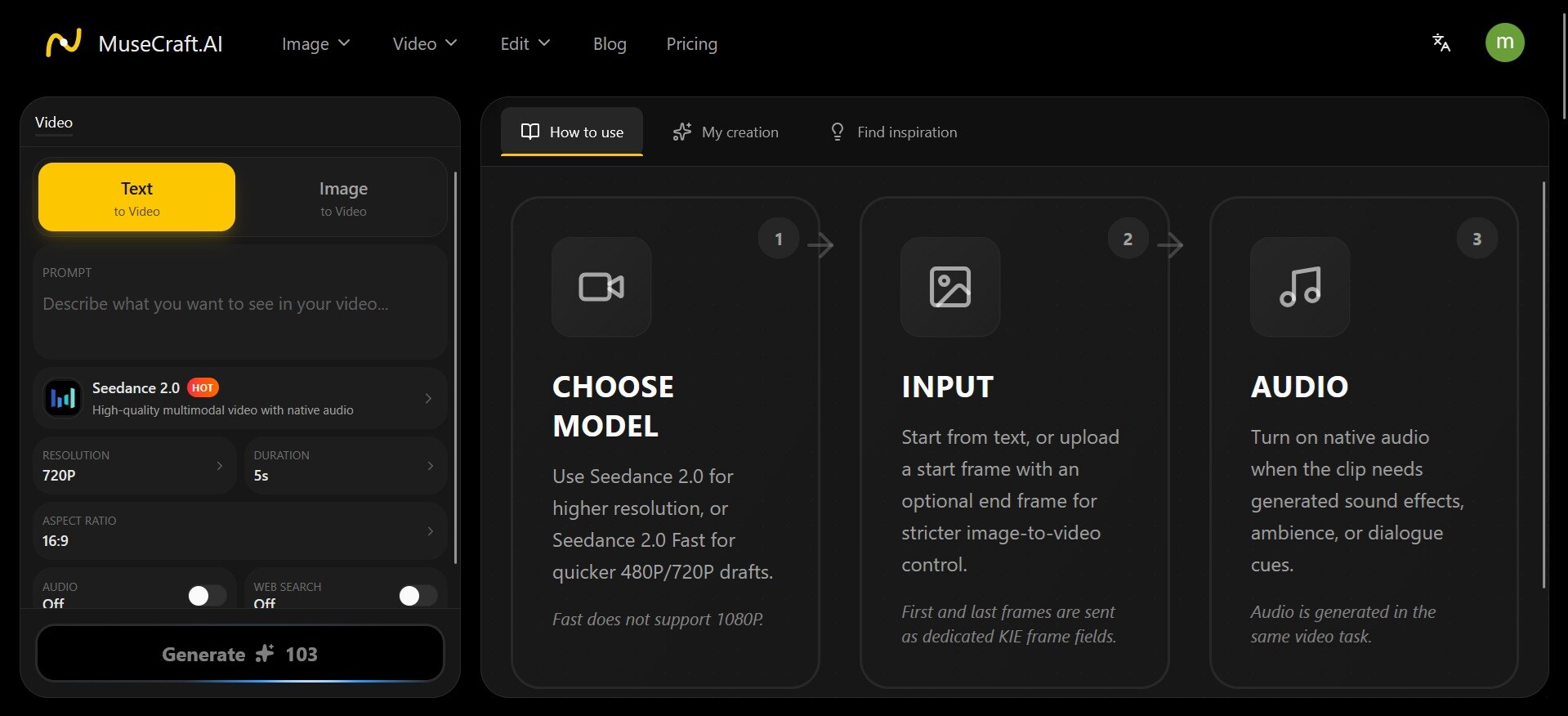Select the Text to Video mode

tap(136, 197)
